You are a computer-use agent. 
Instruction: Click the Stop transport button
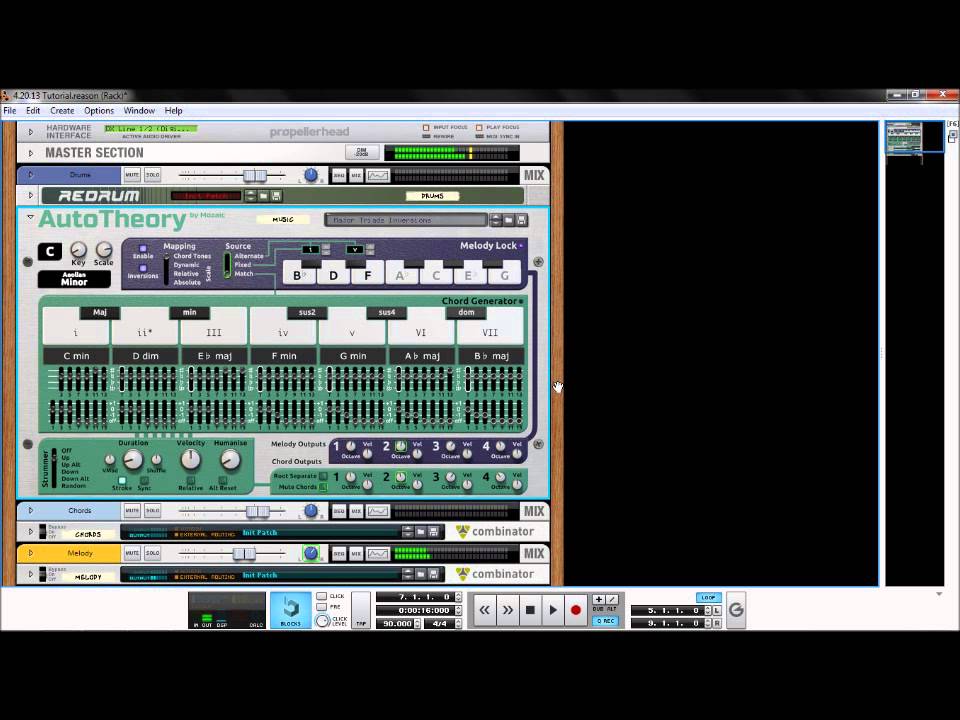(x=530, y=610)
